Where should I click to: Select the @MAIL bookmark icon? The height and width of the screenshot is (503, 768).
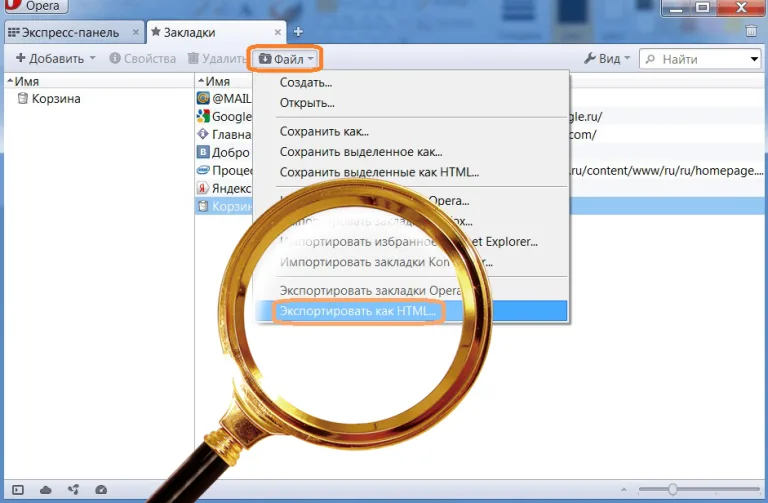pos(203,98)
